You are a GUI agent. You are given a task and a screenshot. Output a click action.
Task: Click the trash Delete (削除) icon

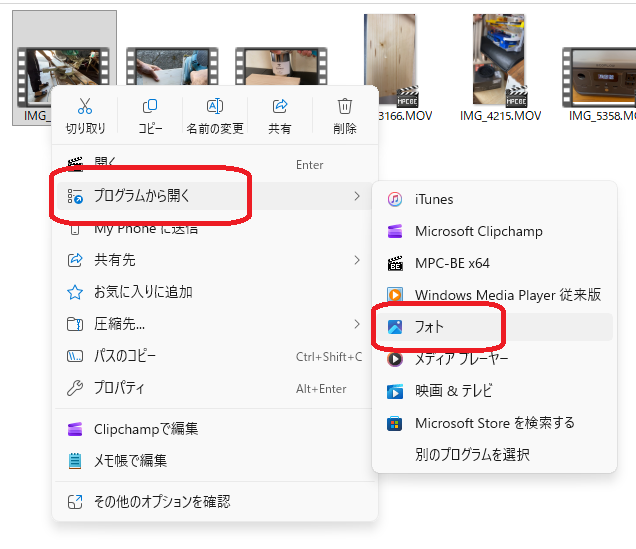click(344, 106)
